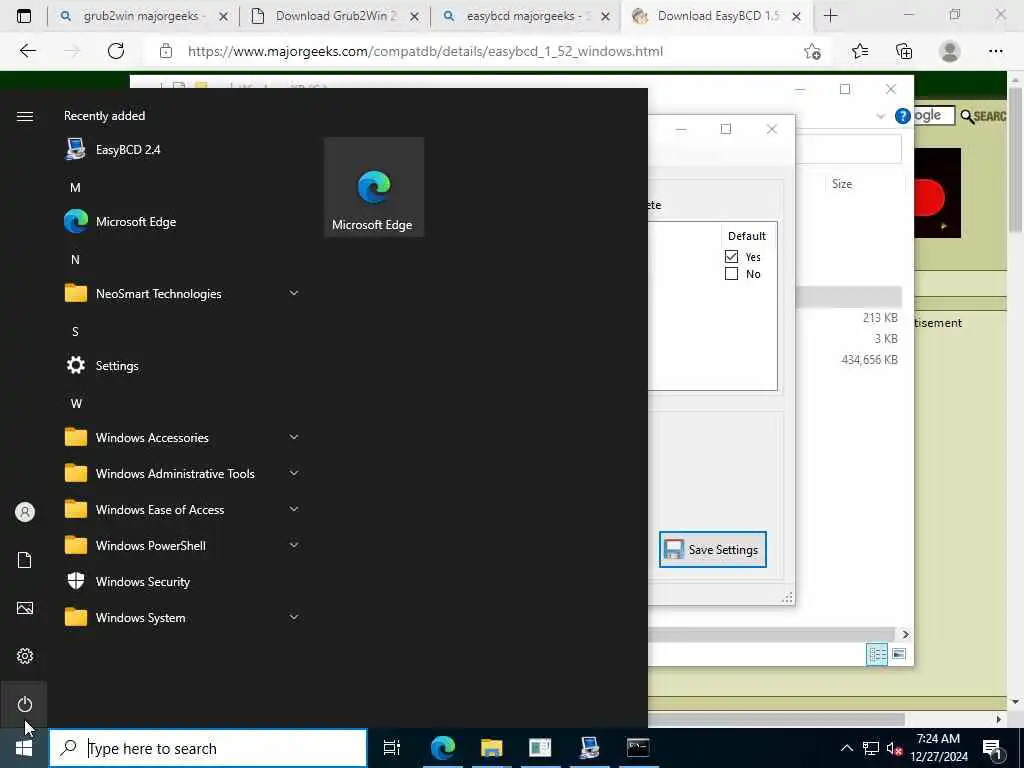Image resolution: width=1024 pixels, height=768 pixels.
Task: Click the webpage SEARCH button
Action: 983,116
